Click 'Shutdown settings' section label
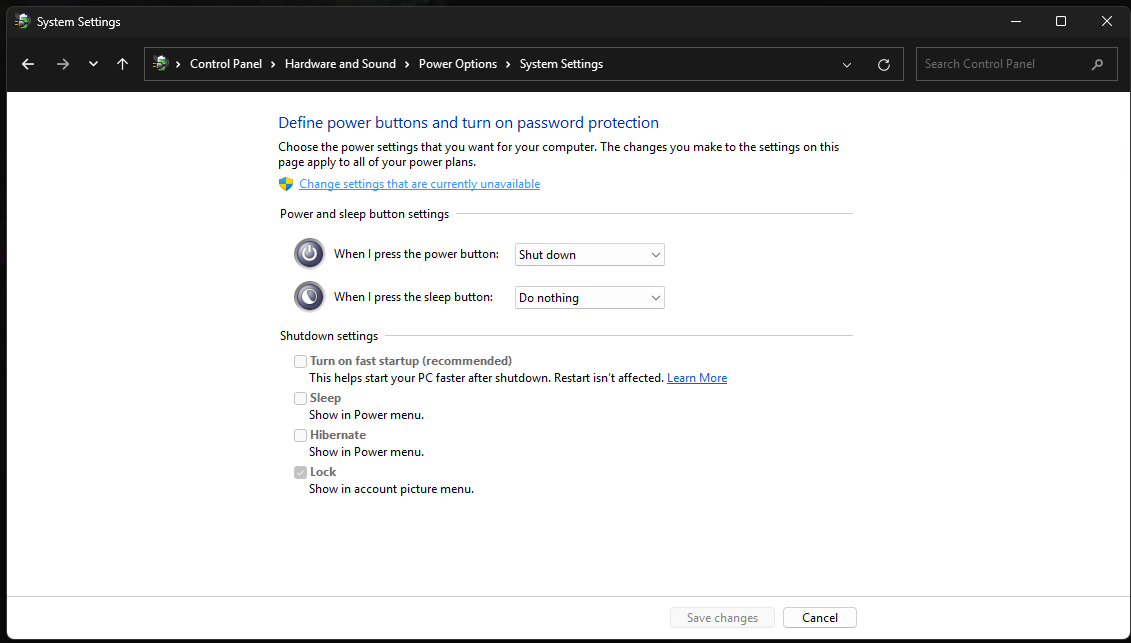1131x643 pixels. [329, 336]
